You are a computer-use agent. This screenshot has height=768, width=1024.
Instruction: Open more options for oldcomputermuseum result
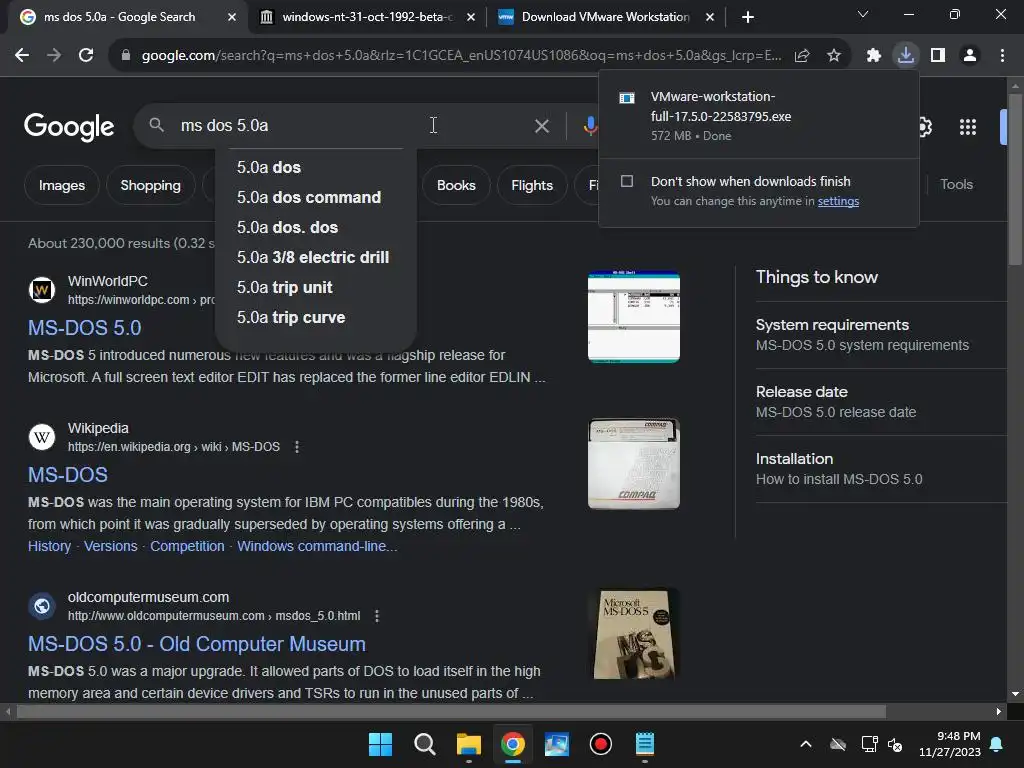377,616
